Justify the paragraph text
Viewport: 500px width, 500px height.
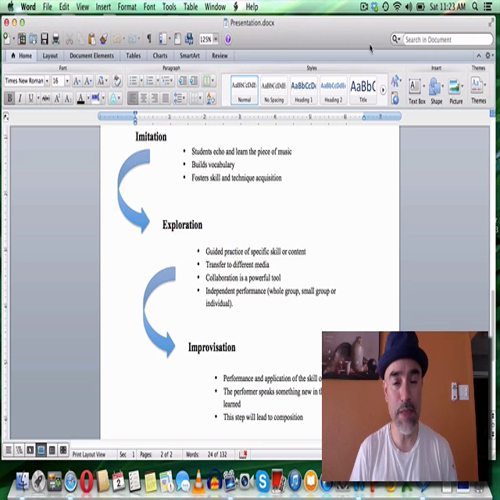(x=165, y=98)
